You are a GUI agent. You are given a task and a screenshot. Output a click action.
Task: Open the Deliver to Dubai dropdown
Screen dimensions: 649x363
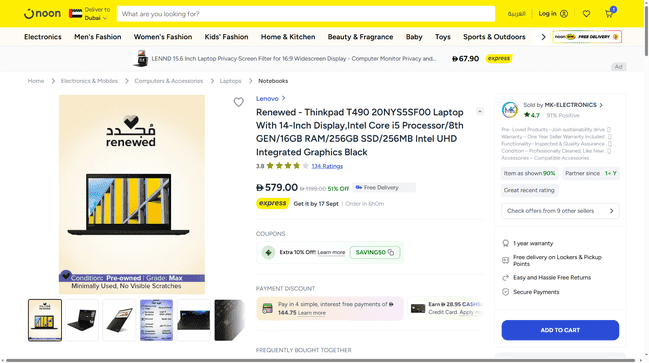[x=97, y=14]
